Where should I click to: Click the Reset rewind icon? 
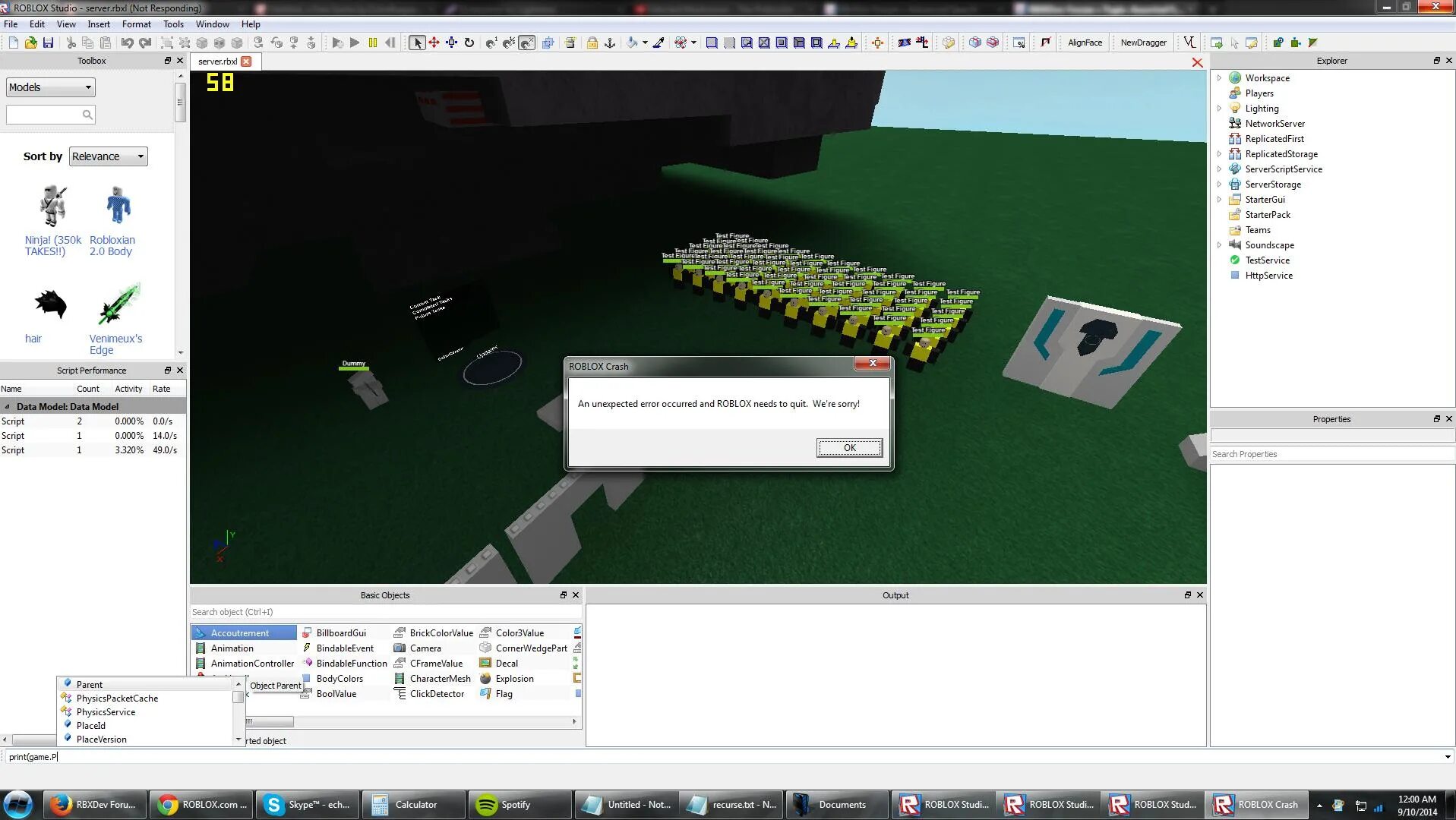click(390, 43)
